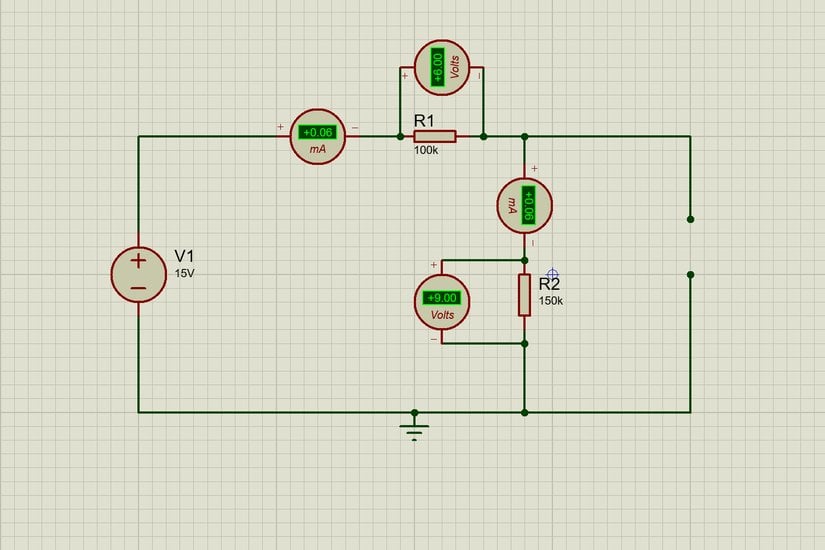Click the horizontal mA ammeter left of R1
This screenshot has height=550, width=825.
click(318, 137)
